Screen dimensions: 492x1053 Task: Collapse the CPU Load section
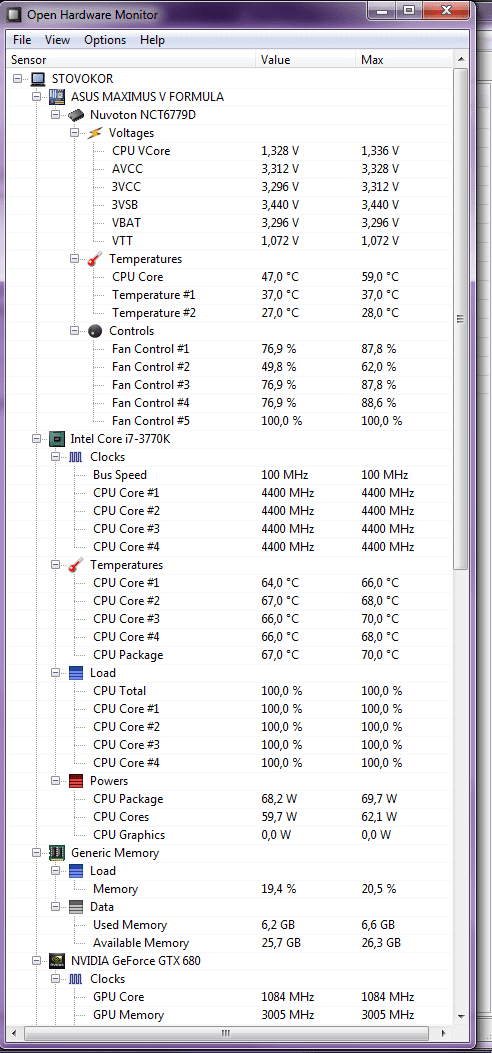[x=56, y=673]
